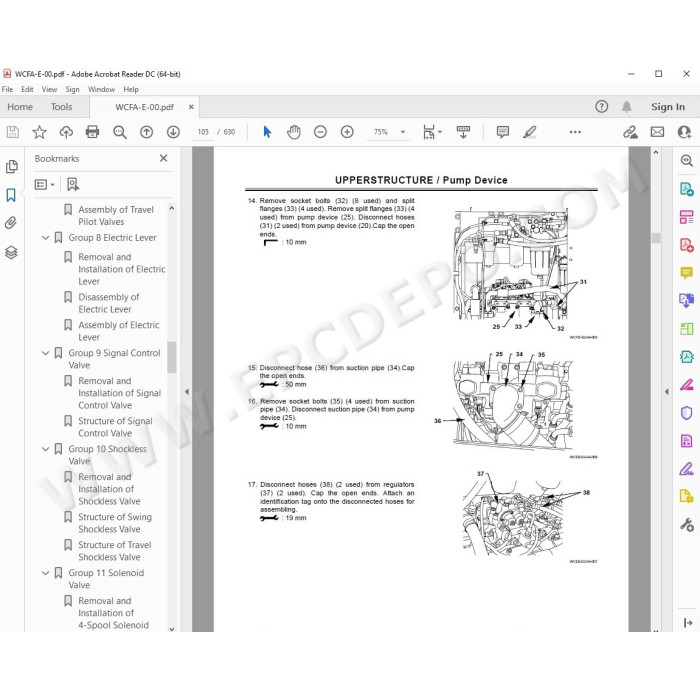The image size is (700, 700).
Task: Open the Sign menu
Action: pyautogui.click(x=72, y=89)
